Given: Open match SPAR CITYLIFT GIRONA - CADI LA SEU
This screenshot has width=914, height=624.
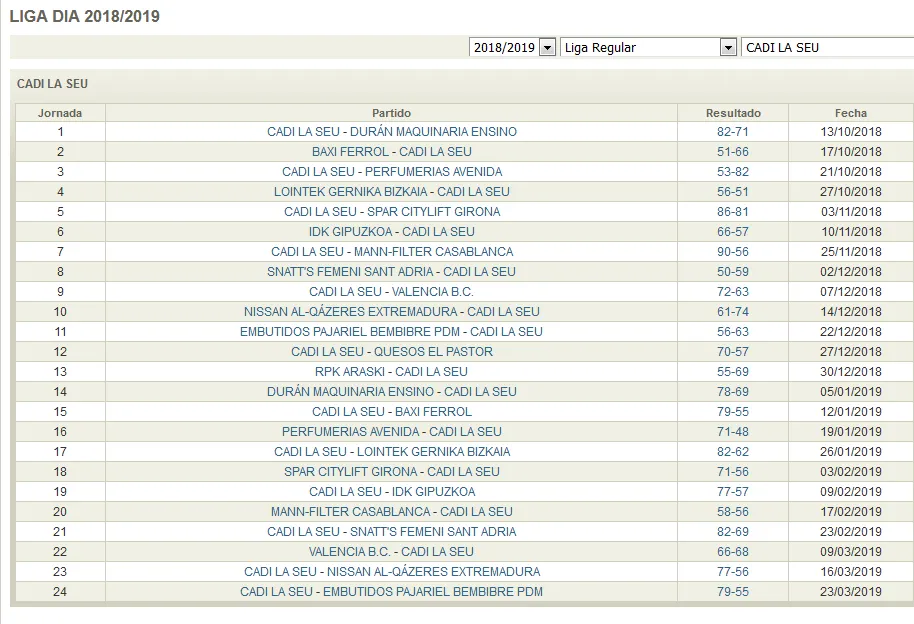Looking at the screenshot, I should tap(392, 472).
